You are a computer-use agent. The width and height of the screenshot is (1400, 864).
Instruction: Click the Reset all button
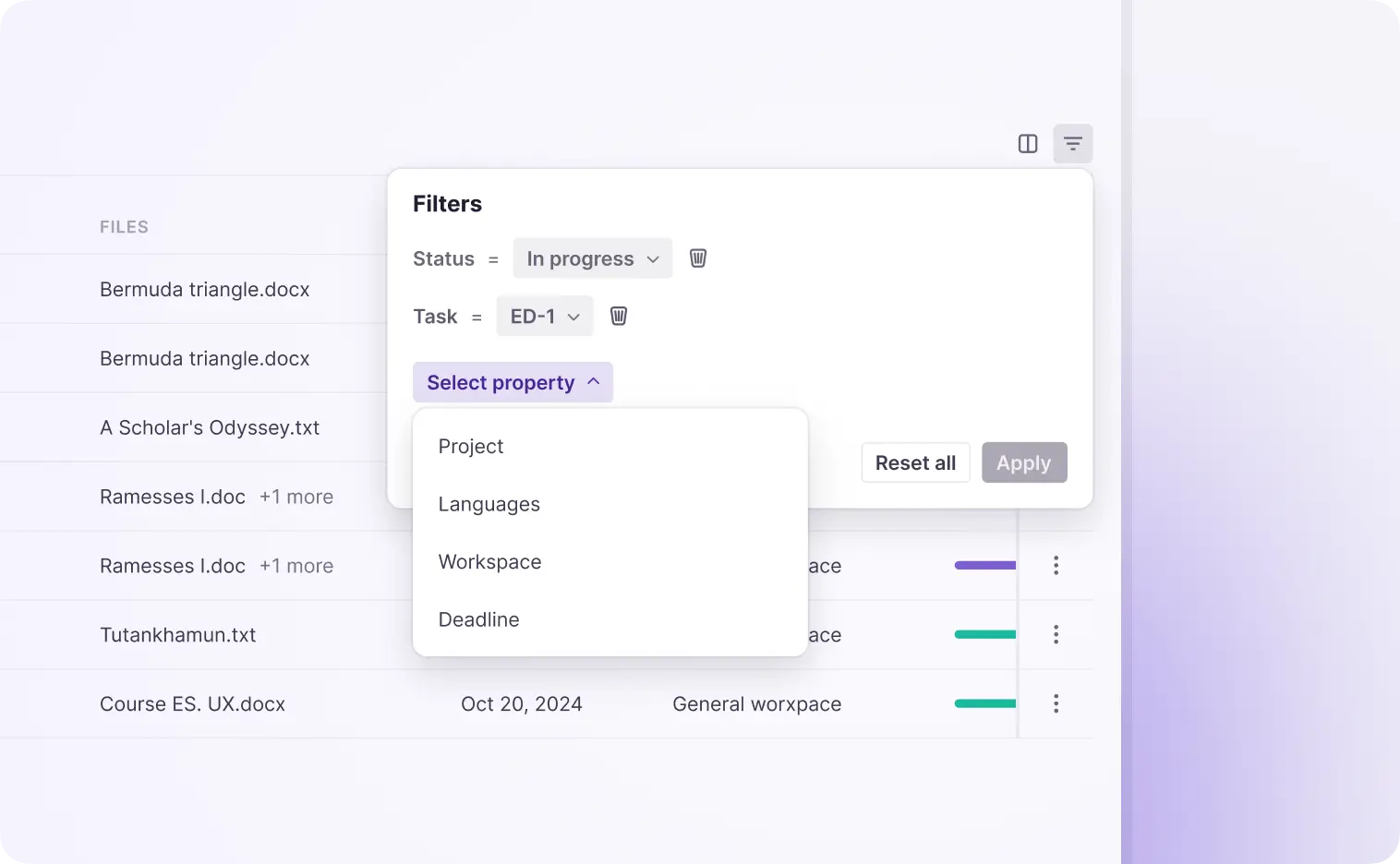915,462
